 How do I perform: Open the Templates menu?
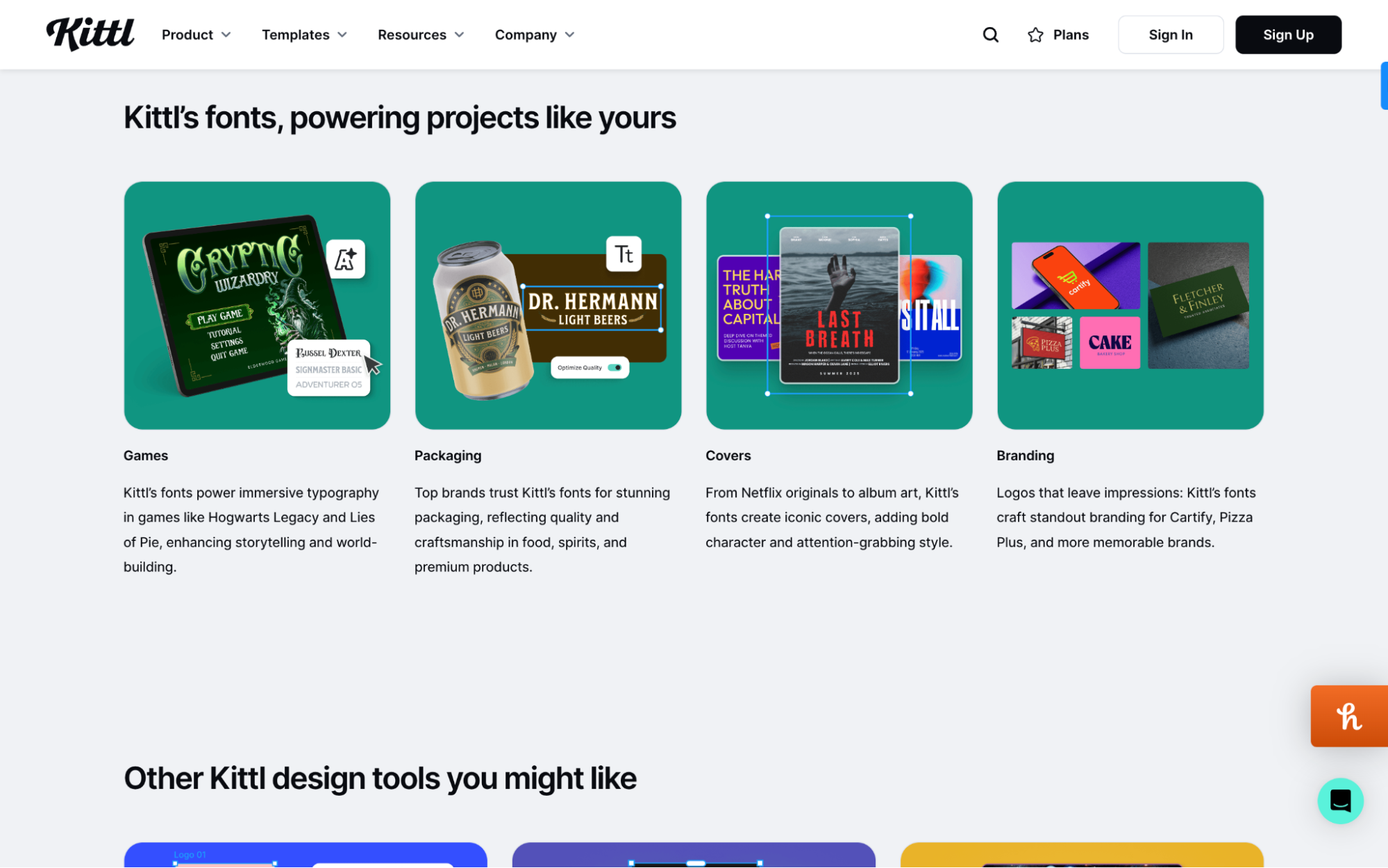click(x=304, y=35)
